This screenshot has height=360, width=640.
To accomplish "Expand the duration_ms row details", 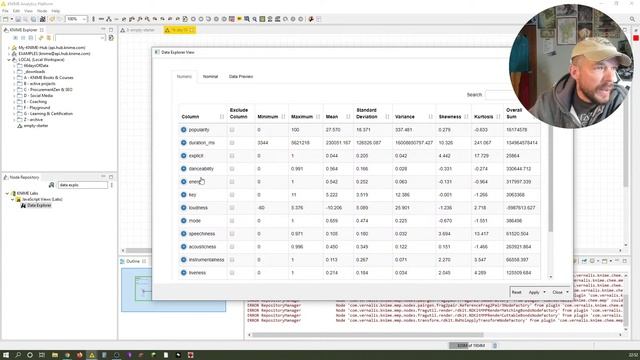I will (x=184, y=143).
